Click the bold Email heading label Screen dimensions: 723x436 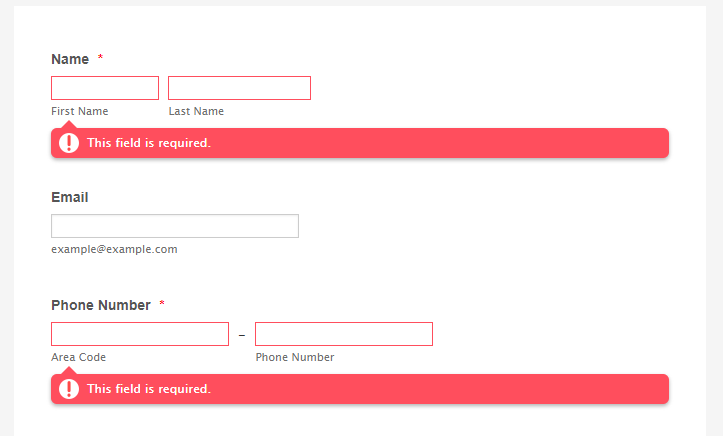[x=70, y=198]
